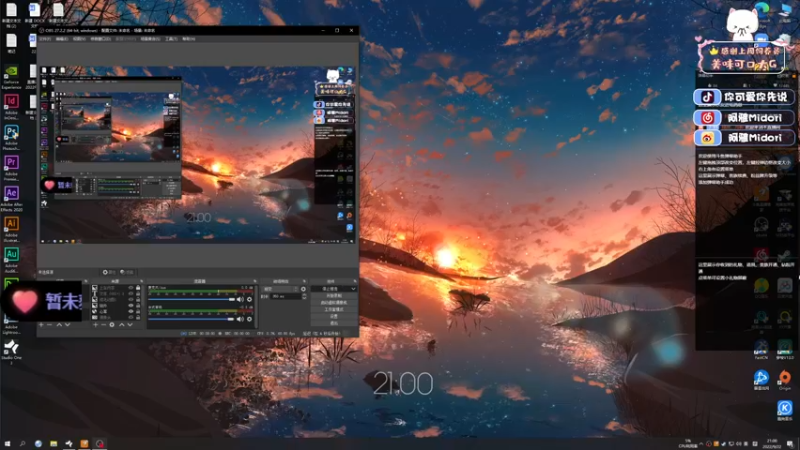Open source 滤镜 button above the docks

pyautogui.click(x=128, y=272)
